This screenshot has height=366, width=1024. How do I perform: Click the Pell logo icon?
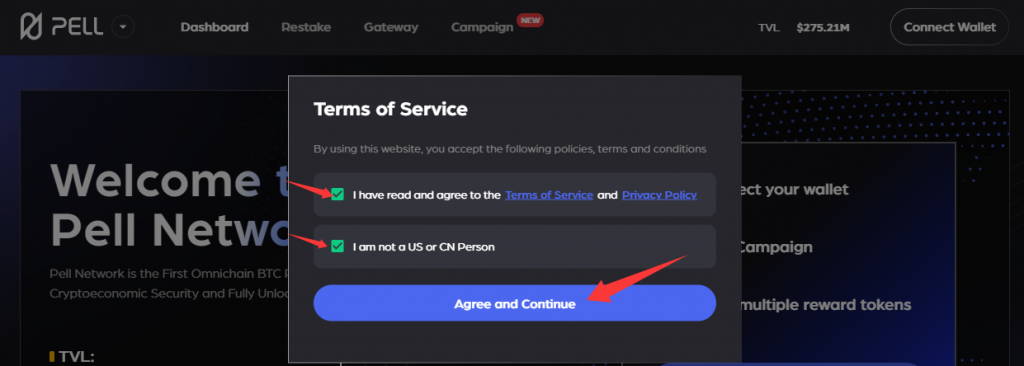(31, 27)
